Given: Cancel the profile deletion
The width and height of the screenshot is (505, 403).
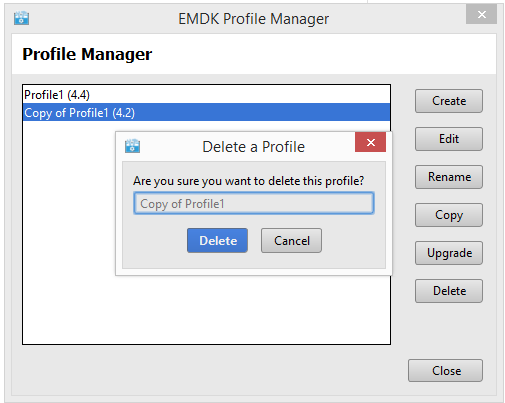Looking at the screenshot, I should click(291, 240).
